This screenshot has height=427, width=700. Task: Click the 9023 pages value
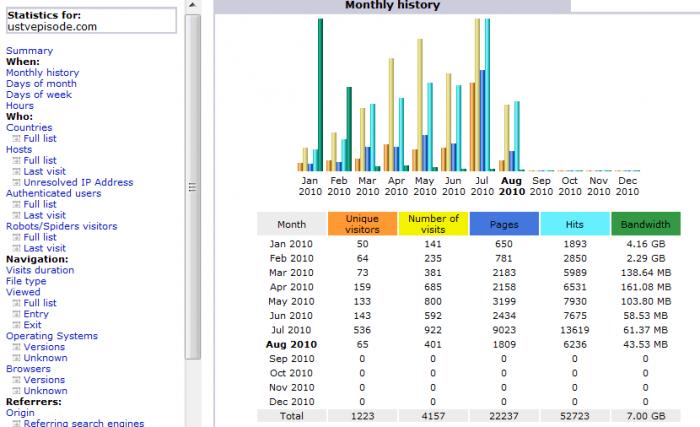[504, 330]
